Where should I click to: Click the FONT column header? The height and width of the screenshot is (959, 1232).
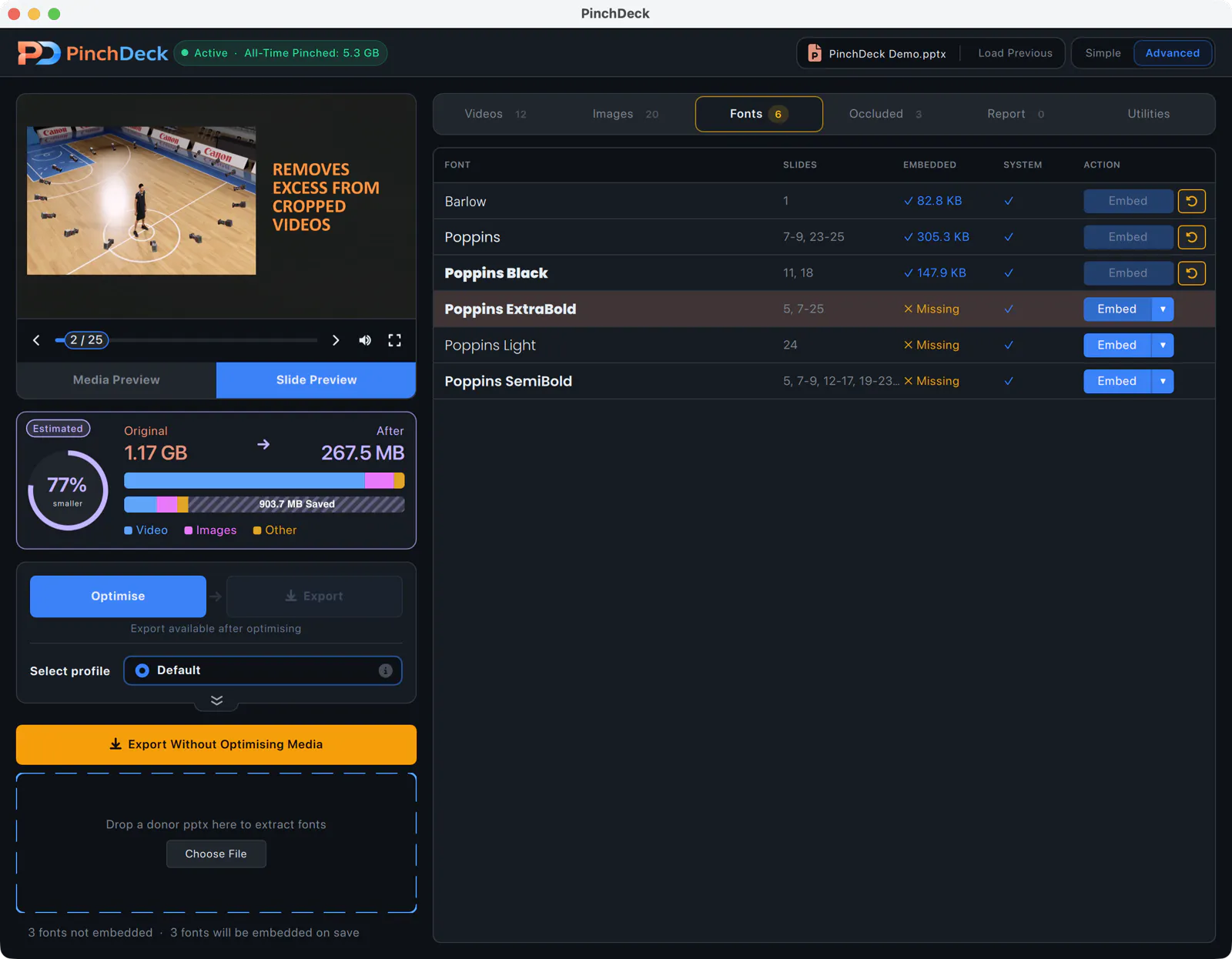pos(457,165)
